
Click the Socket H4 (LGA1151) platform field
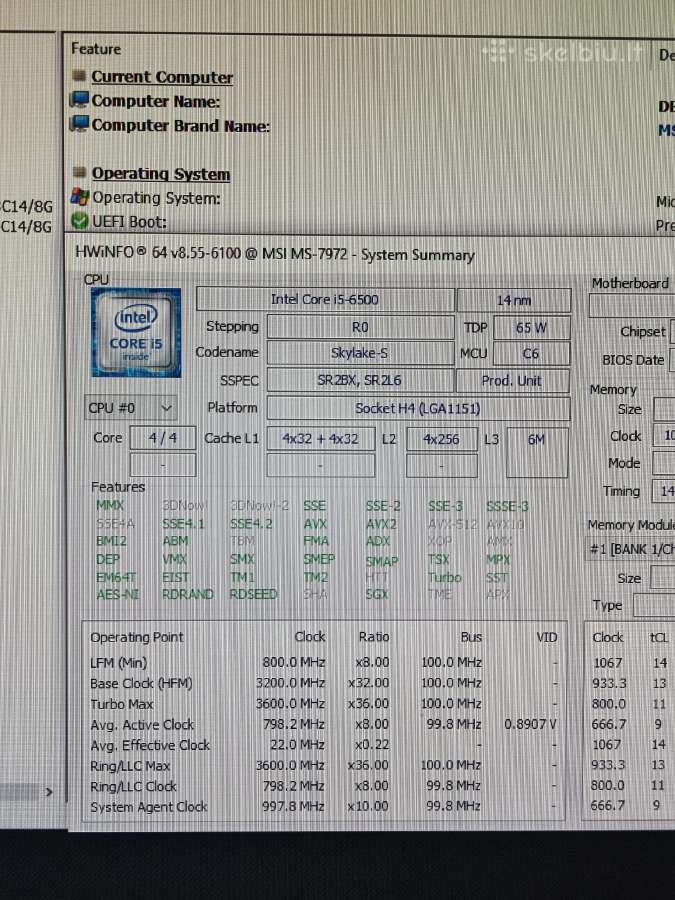[x=418, y=409]
